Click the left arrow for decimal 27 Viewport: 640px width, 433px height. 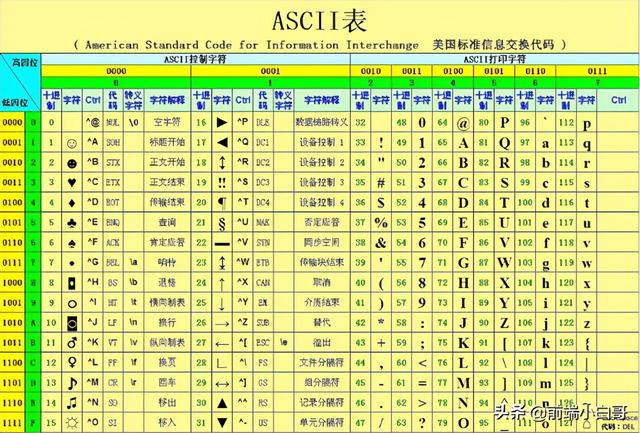point(222,344)
